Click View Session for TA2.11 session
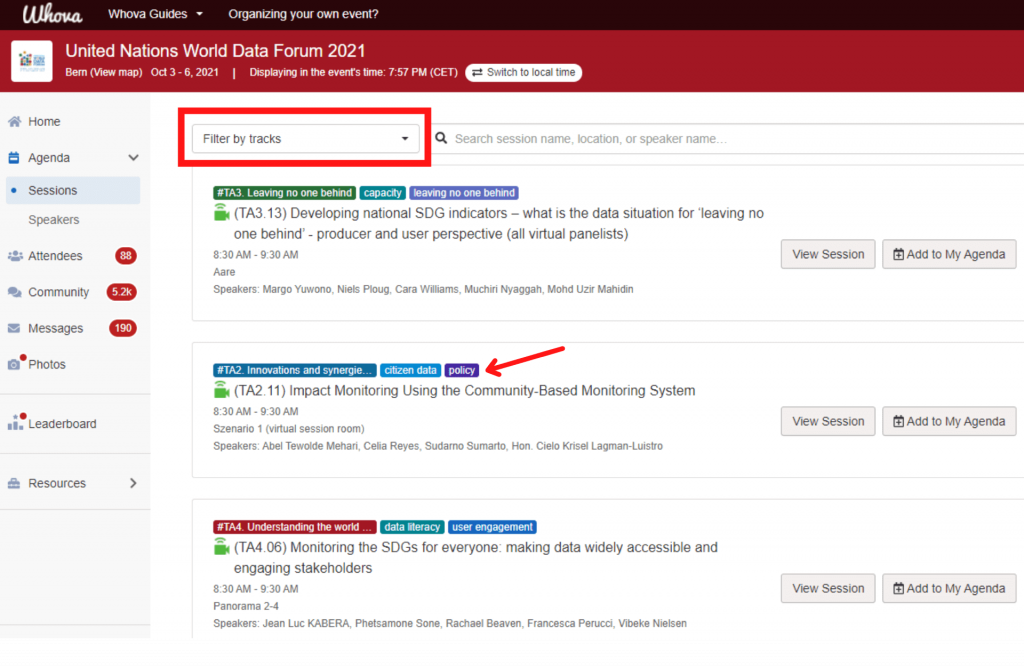Viewport: 1024px width, 667px height. point(827,421)
